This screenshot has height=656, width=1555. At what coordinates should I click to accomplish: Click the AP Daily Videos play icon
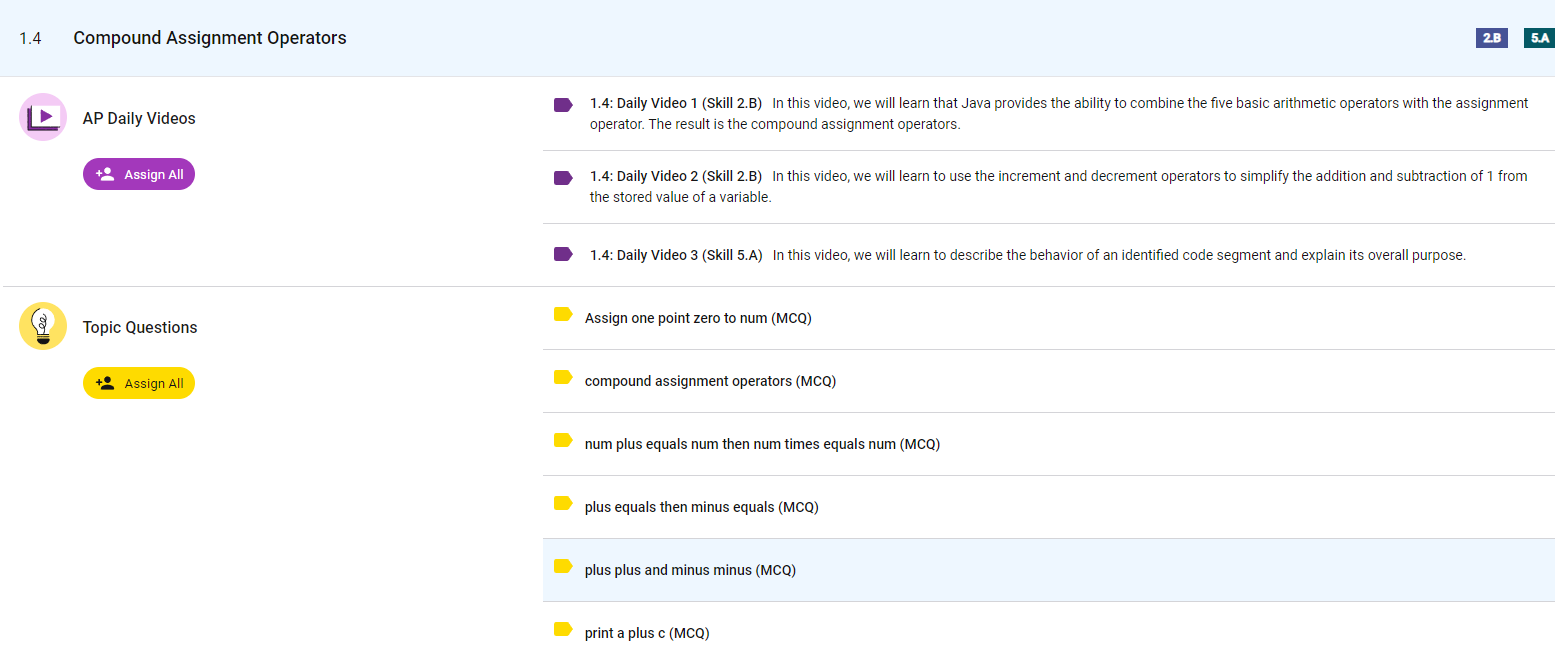pyautogui.click(x=43, y=117)
